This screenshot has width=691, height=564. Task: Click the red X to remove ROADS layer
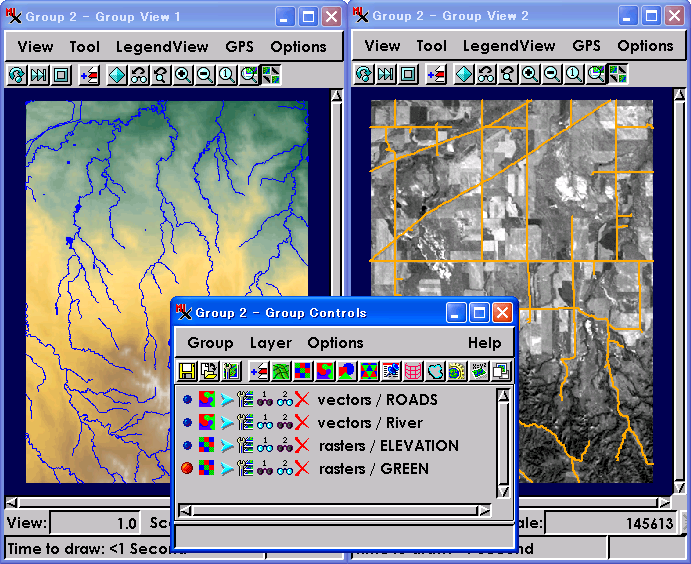301,400
